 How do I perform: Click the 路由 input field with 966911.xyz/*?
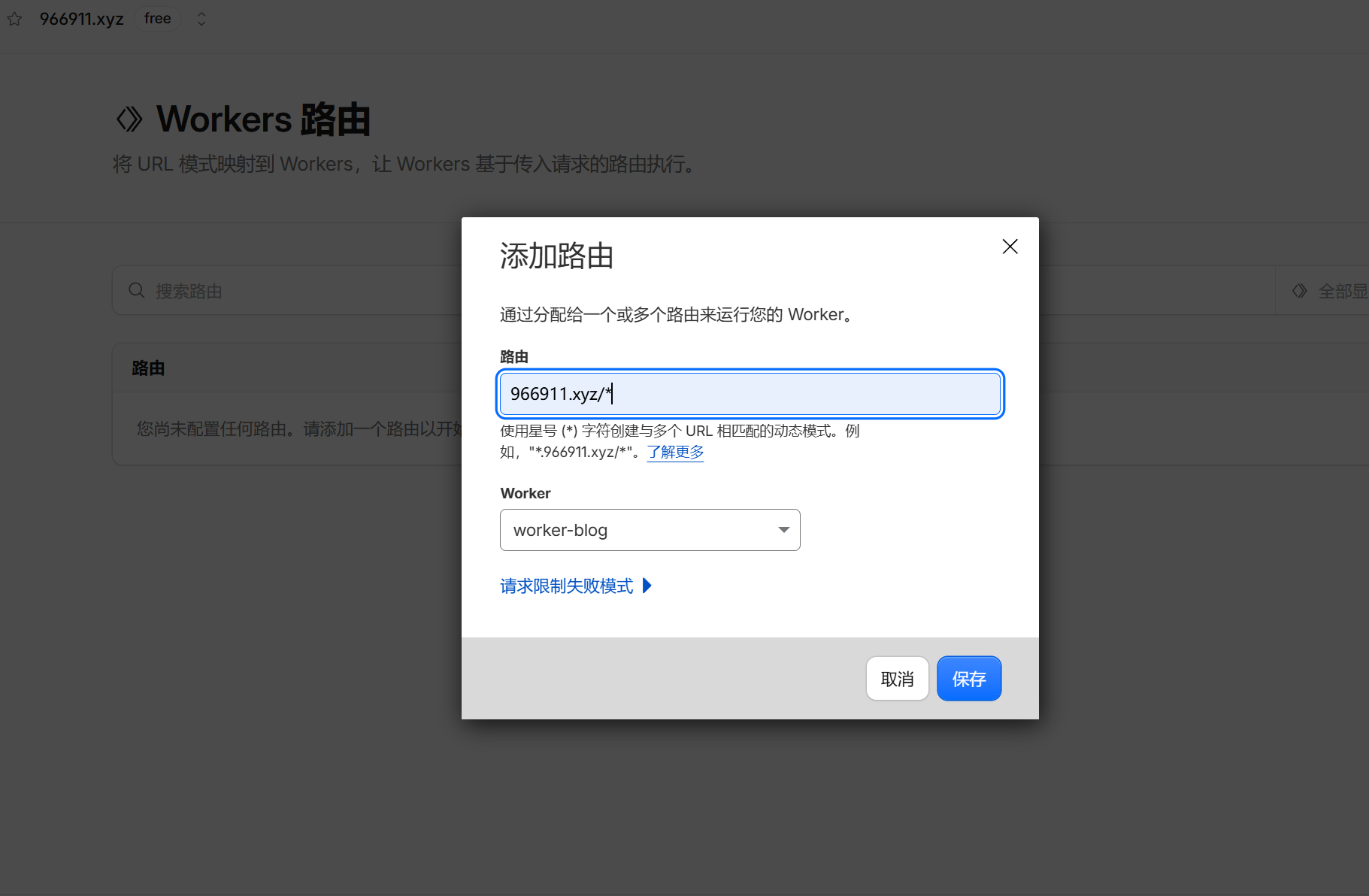[x=750, y=394]
